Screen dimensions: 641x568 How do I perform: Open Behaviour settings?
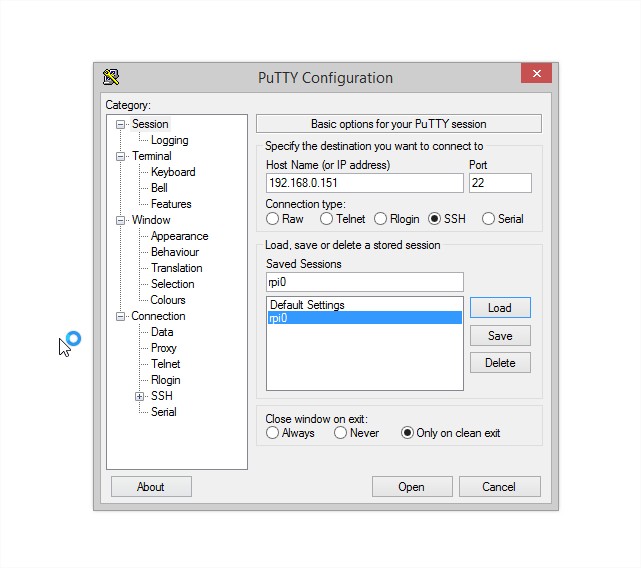[175, 252]
